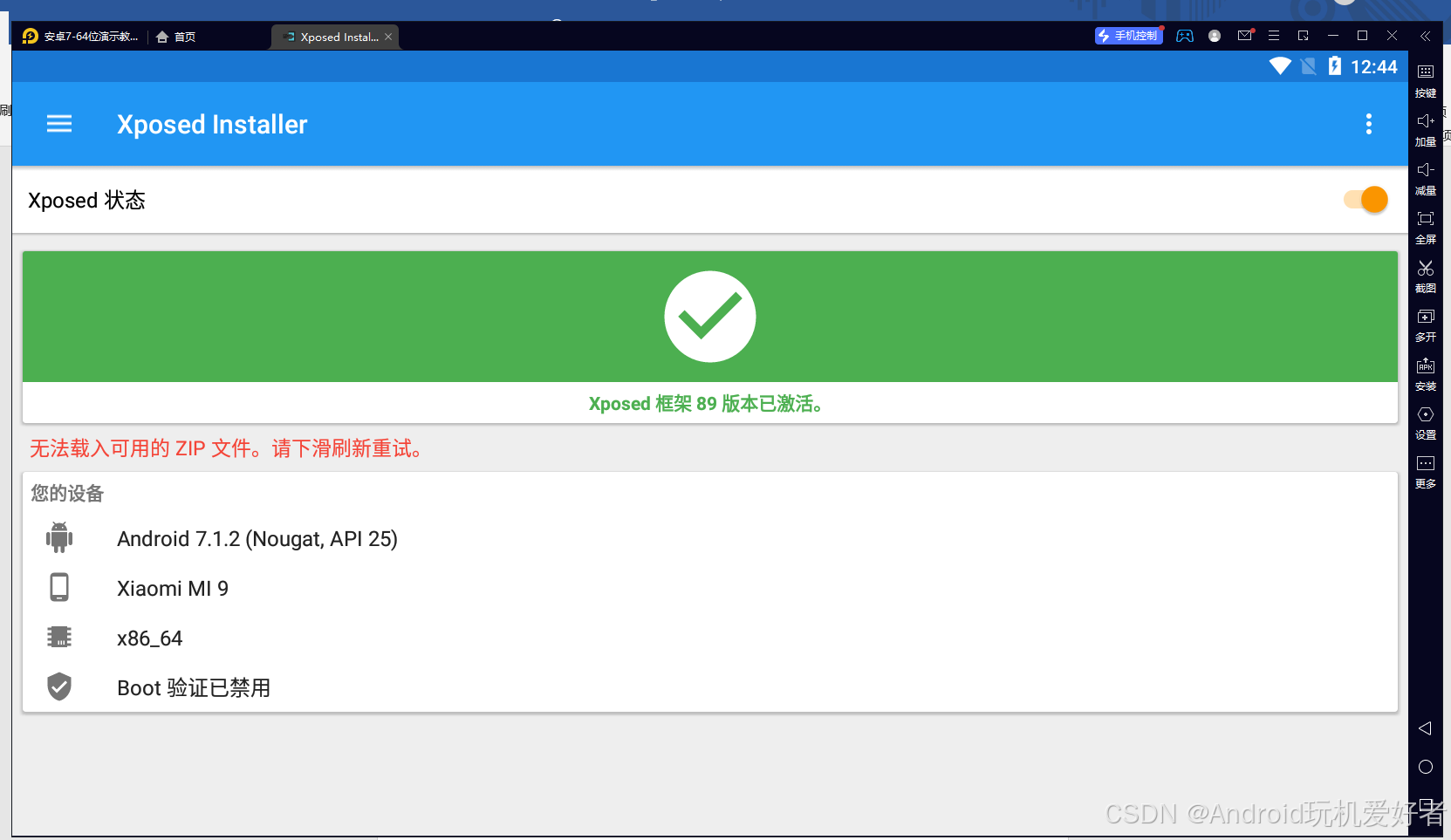Click the 12:44 clock in status bar
Image resolution: width=1451 pixels, height=840 pixels.
1374,67
